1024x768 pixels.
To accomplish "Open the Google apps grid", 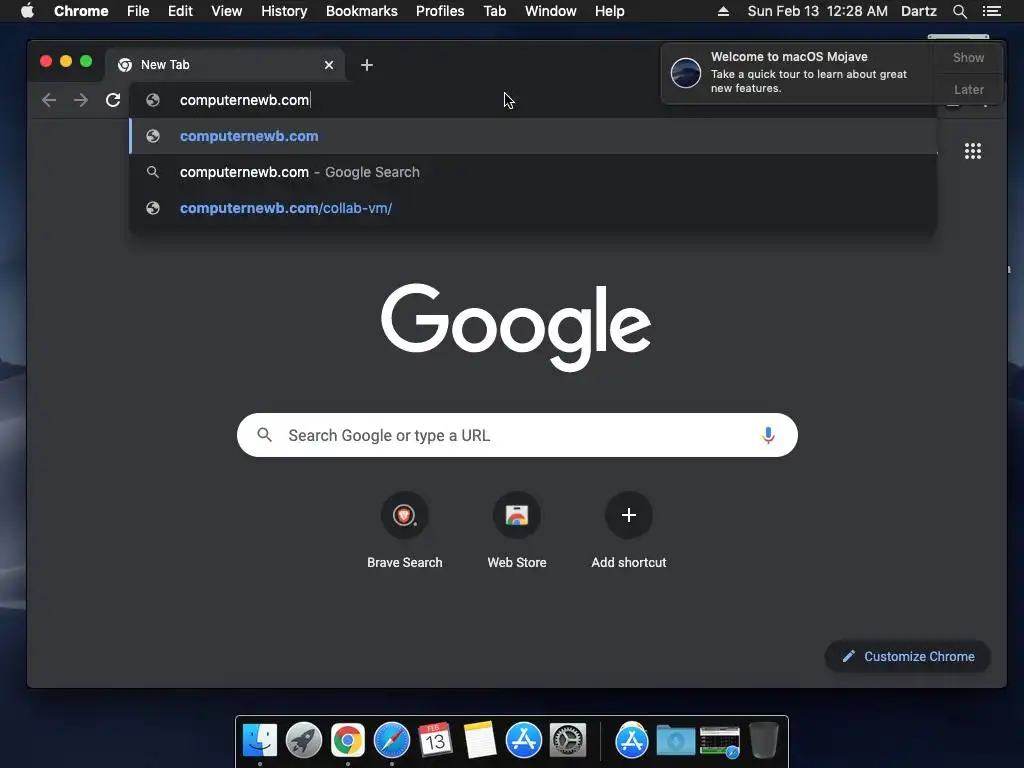I will (973, 152).
